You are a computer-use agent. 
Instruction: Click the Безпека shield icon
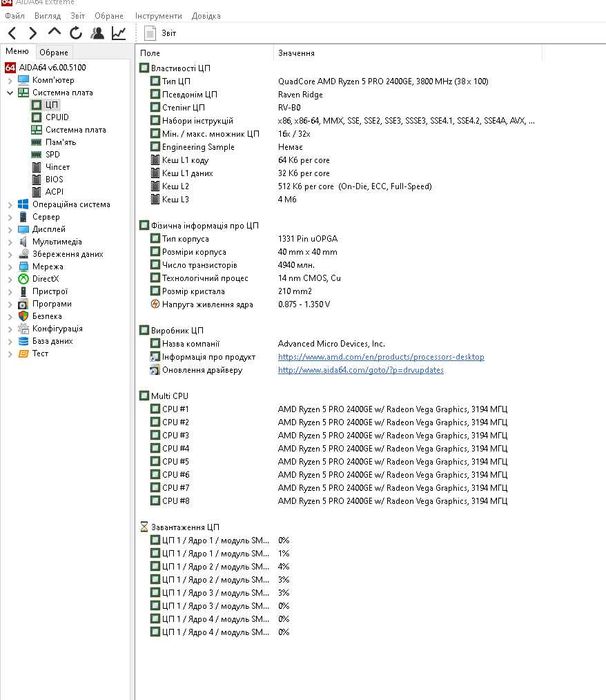point(23,316)
